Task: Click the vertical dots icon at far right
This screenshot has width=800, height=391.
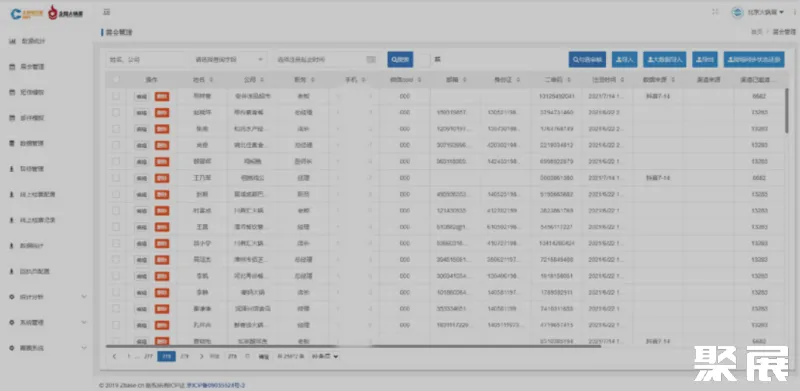Action: (795, 12)
